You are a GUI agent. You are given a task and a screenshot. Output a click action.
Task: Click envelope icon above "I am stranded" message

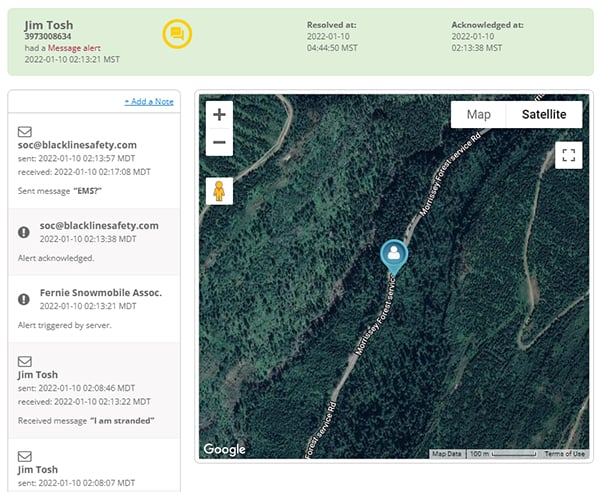pyautogui.click(x=25, y=361)
